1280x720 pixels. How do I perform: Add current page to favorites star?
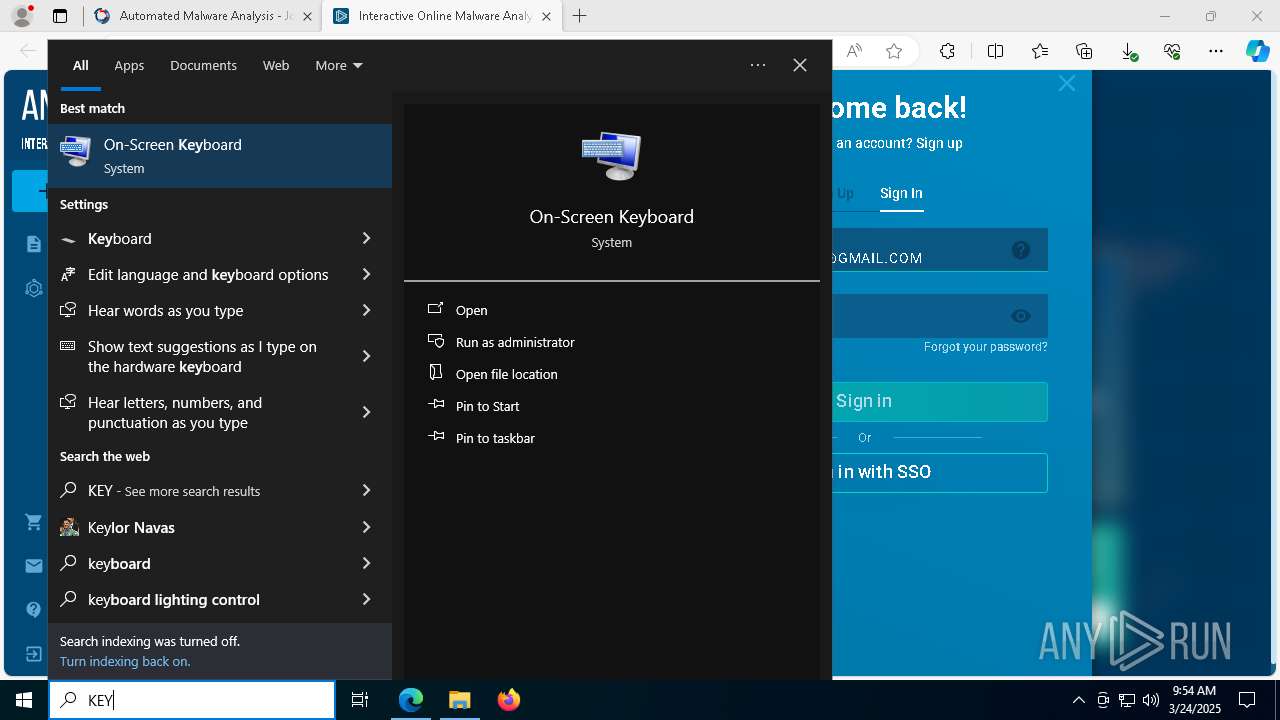tap(894, 51)
